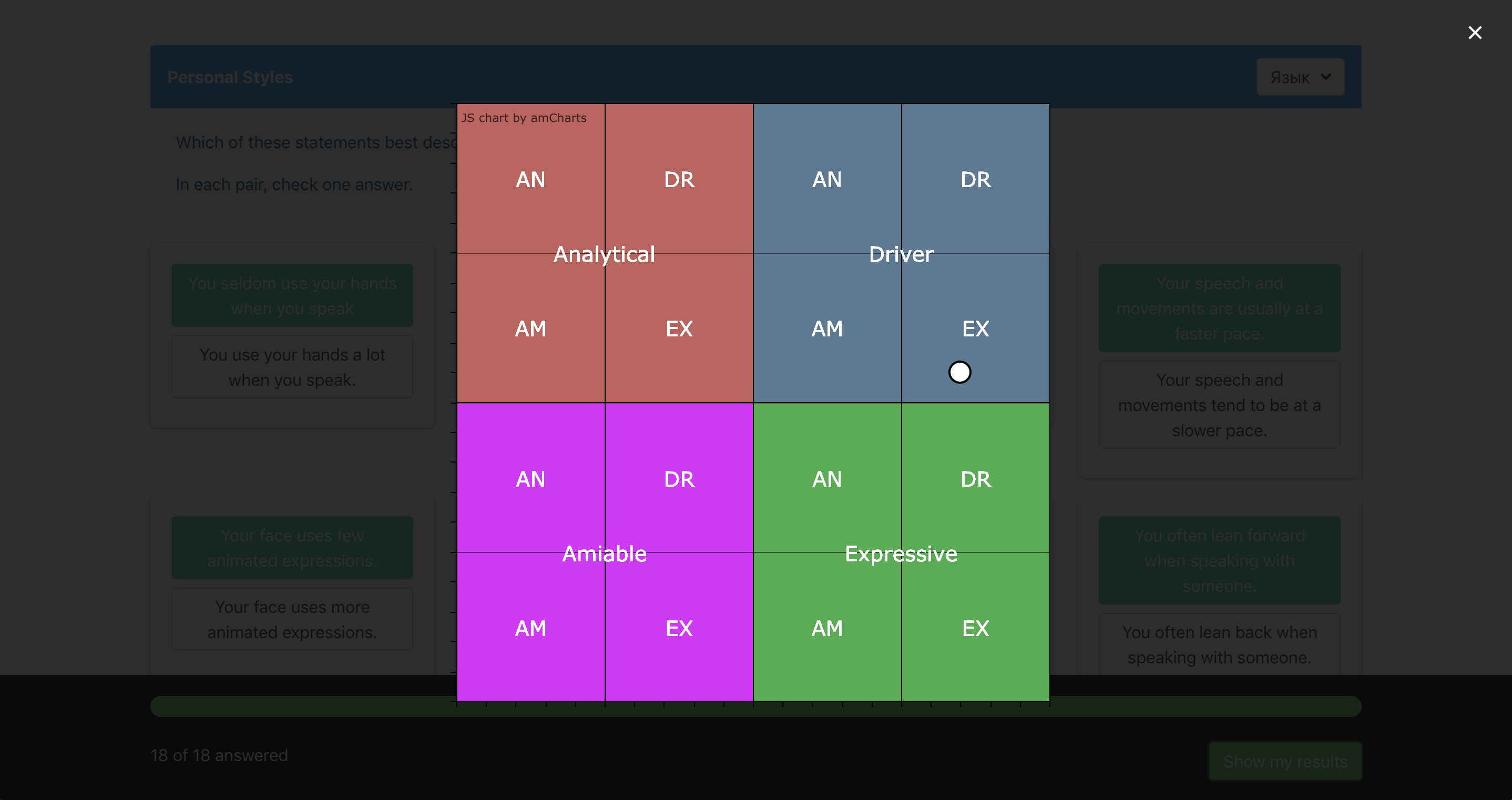Click the EX cell in the Expressive quadrant
This screenshot has height=800, width=1512.
click(x=976, y=629)
